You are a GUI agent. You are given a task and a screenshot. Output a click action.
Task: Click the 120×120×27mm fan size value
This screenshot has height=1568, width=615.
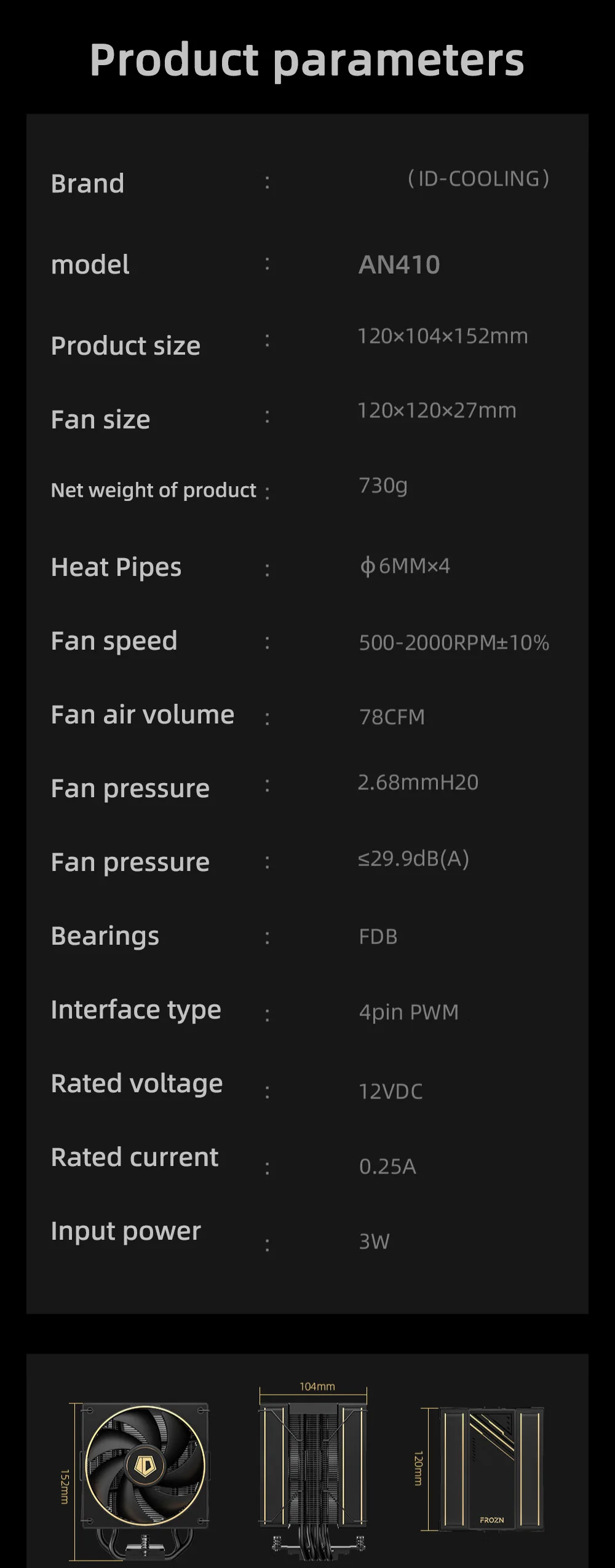437,411
